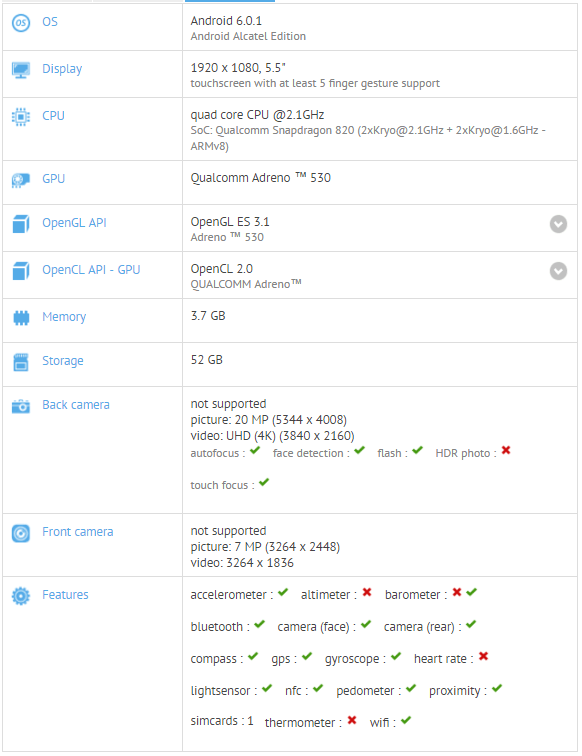This screenshot has width=582, height=756.
Task: Expand the OpenCL 2.0 details arrow
Action: (558, 271)
